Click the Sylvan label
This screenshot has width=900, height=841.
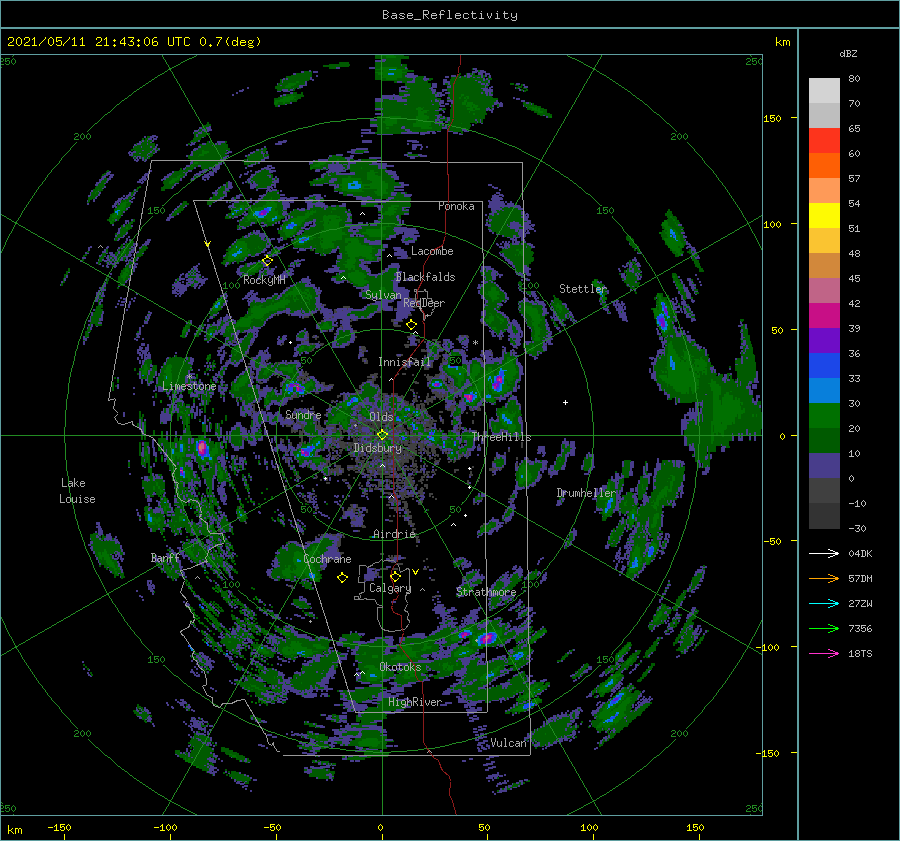pos(383,295)
